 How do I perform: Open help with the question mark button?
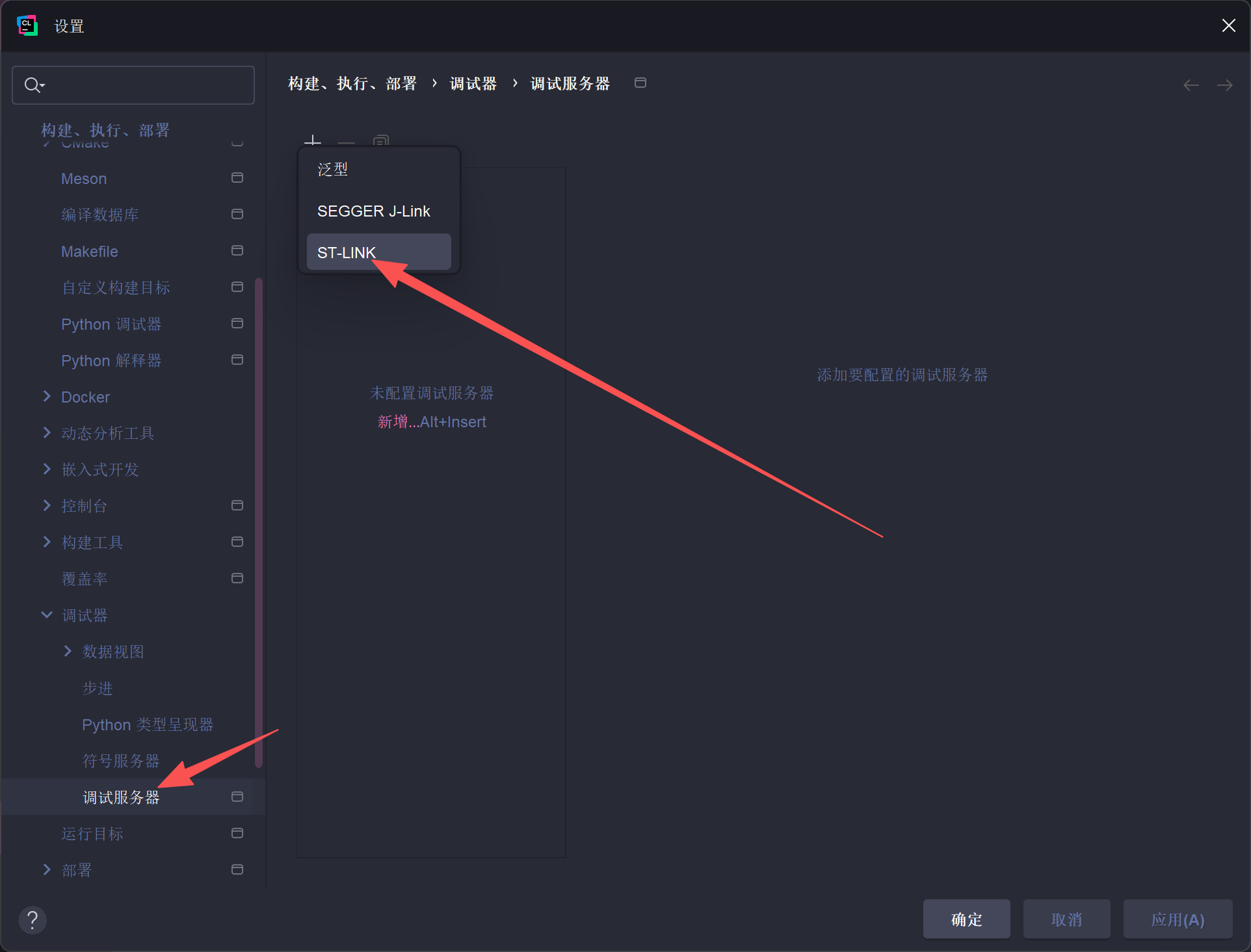[x=33, y=920]
